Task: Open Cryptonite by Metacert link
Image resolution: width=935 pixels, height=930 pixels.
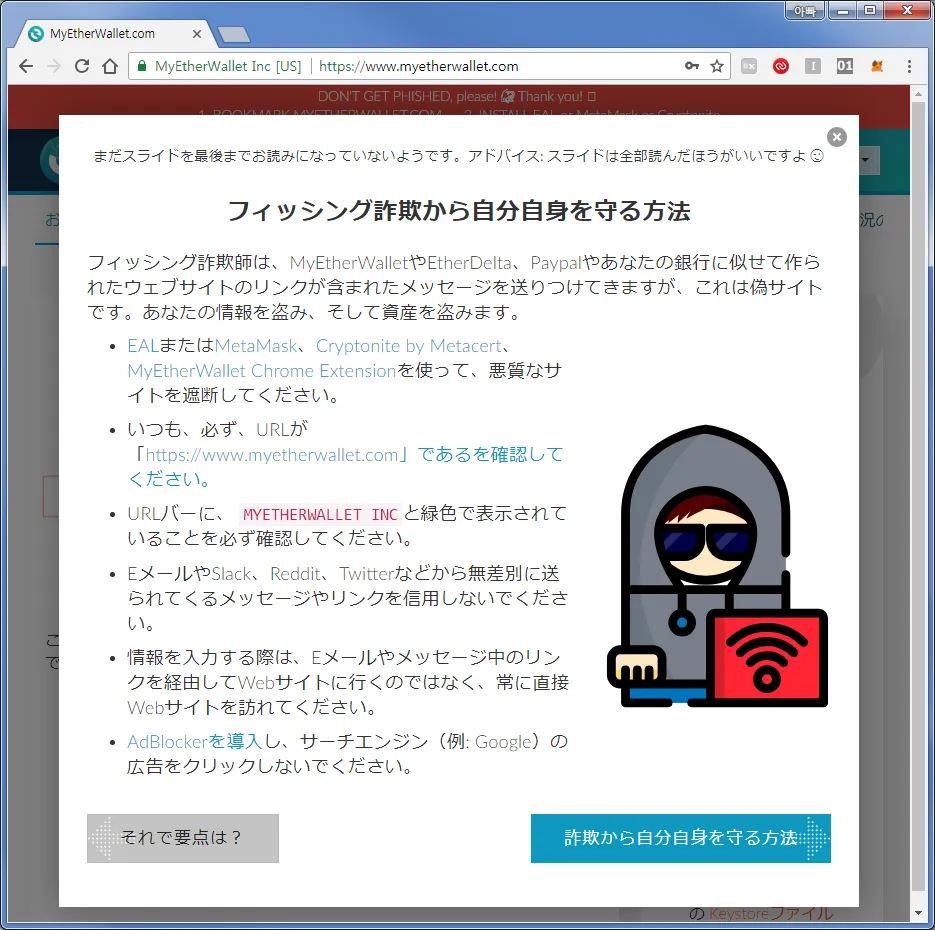Action: coord(408,346)
